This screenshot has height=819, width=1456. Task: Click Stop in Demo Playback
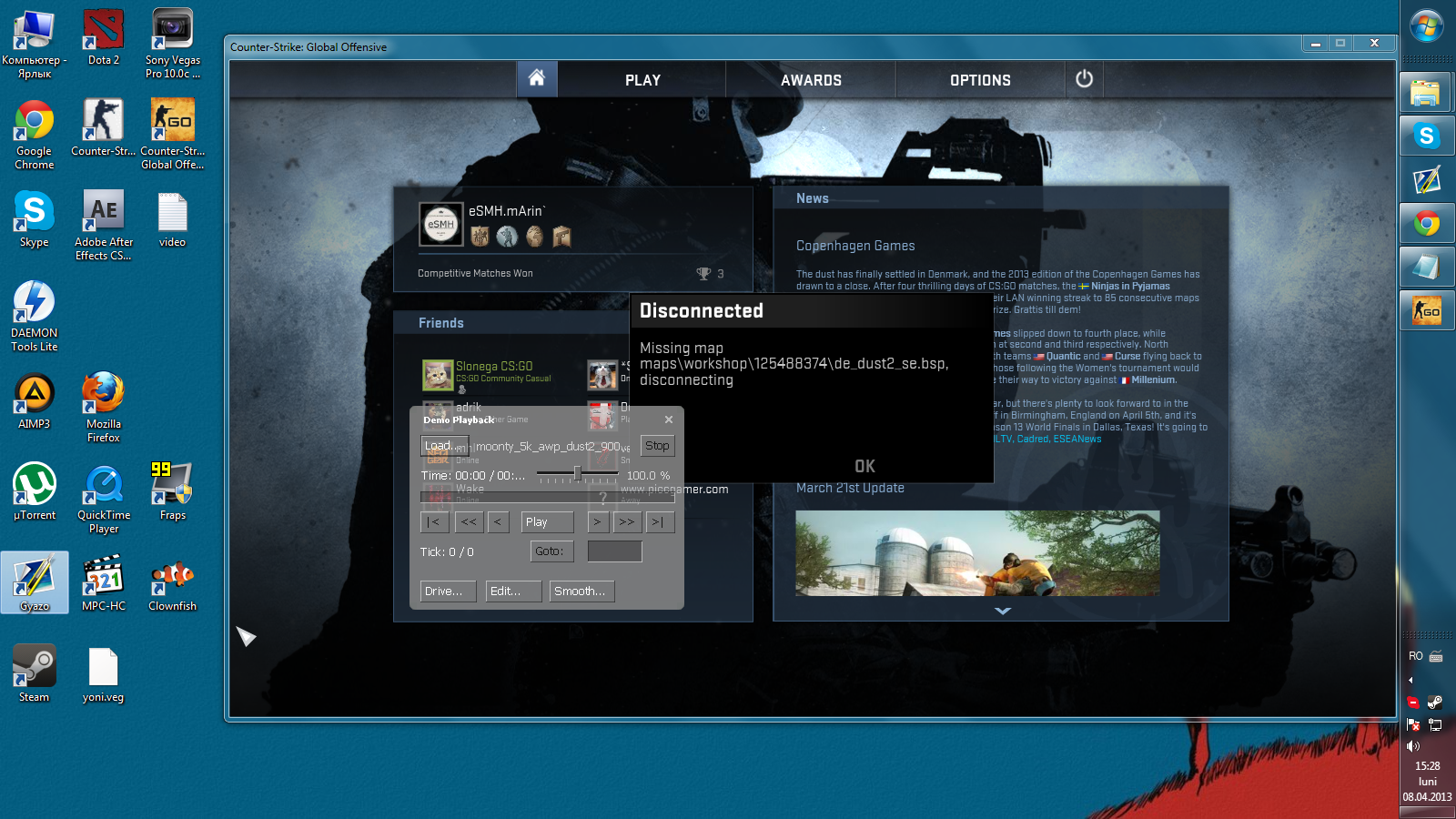tap(657, 446)
